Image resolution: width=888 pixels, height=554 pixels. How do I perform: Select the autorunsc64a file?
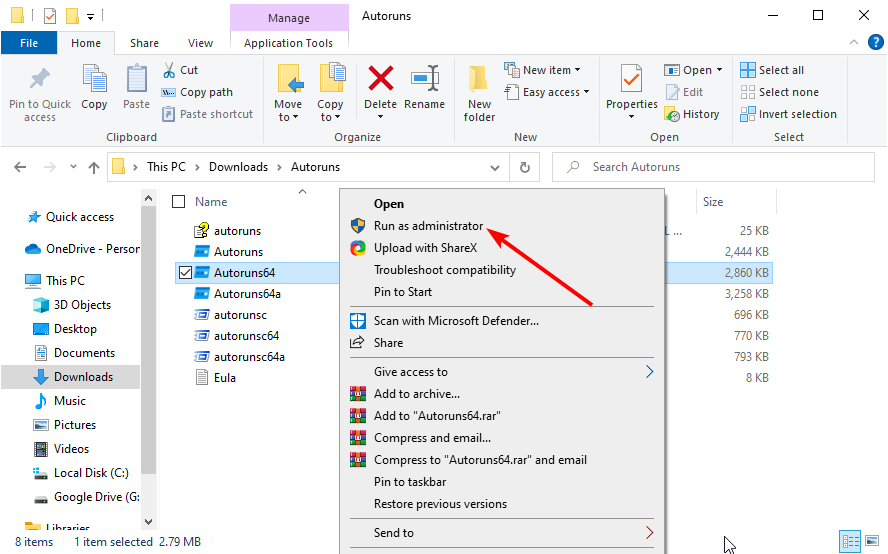pyautogui.click(x=249, y=357)
